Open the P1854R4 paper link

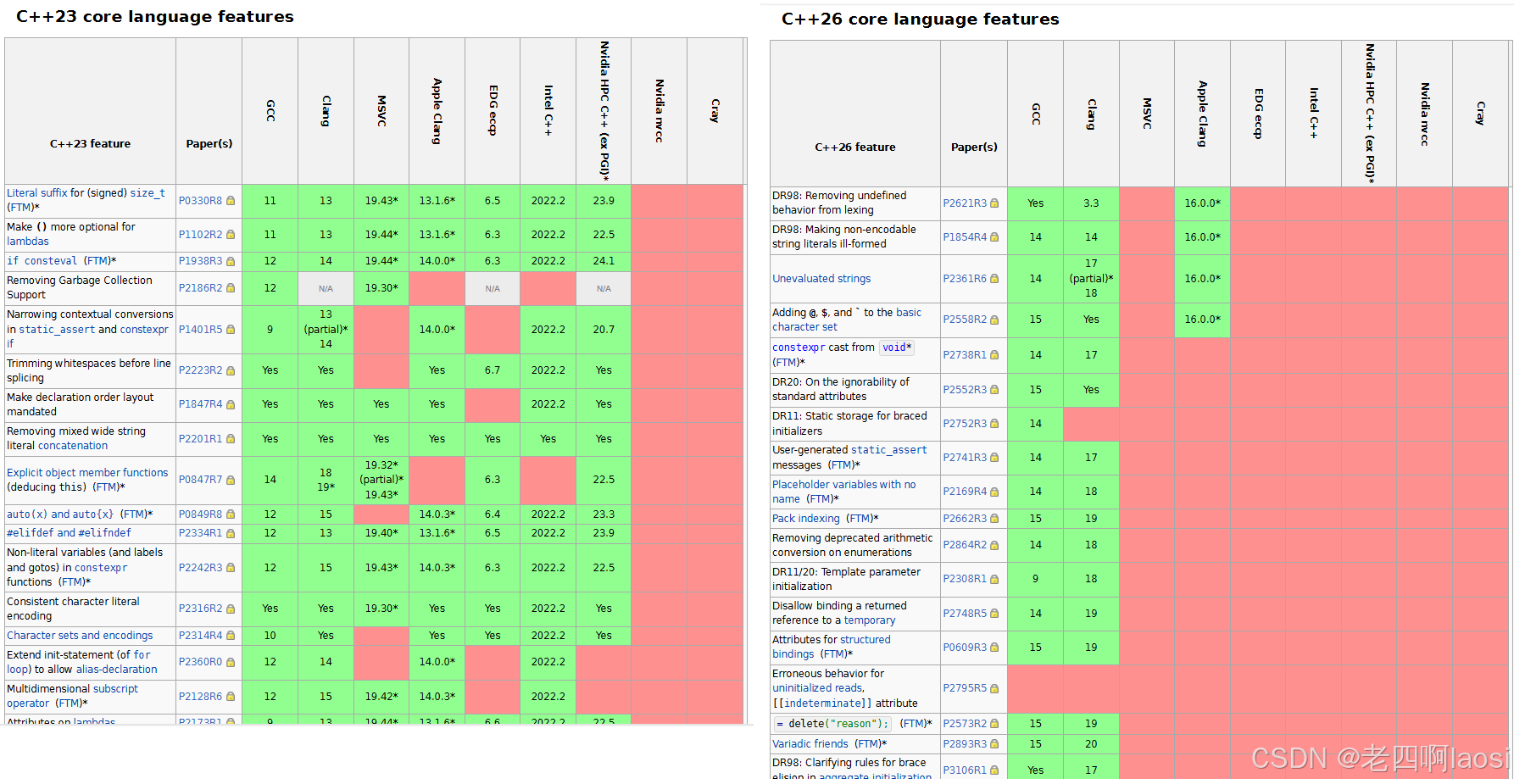(x=965, y=237)
